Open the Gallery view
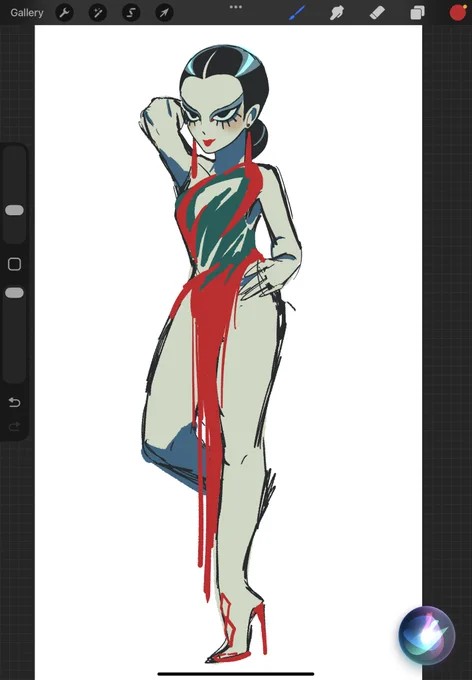The height and width of the screenshot is (680, 472). (27, 13)
